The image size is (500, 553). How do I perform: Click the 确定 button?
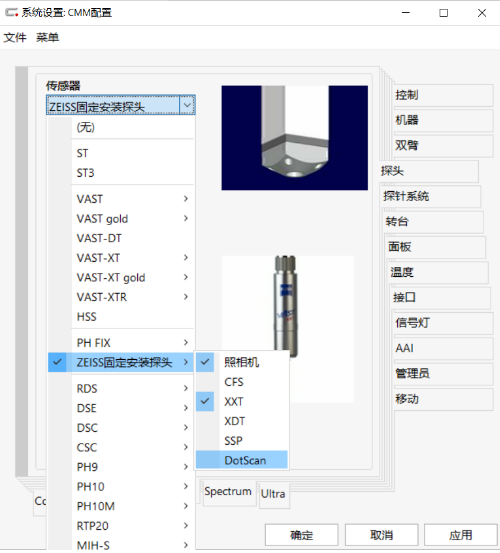coord(301,535)
